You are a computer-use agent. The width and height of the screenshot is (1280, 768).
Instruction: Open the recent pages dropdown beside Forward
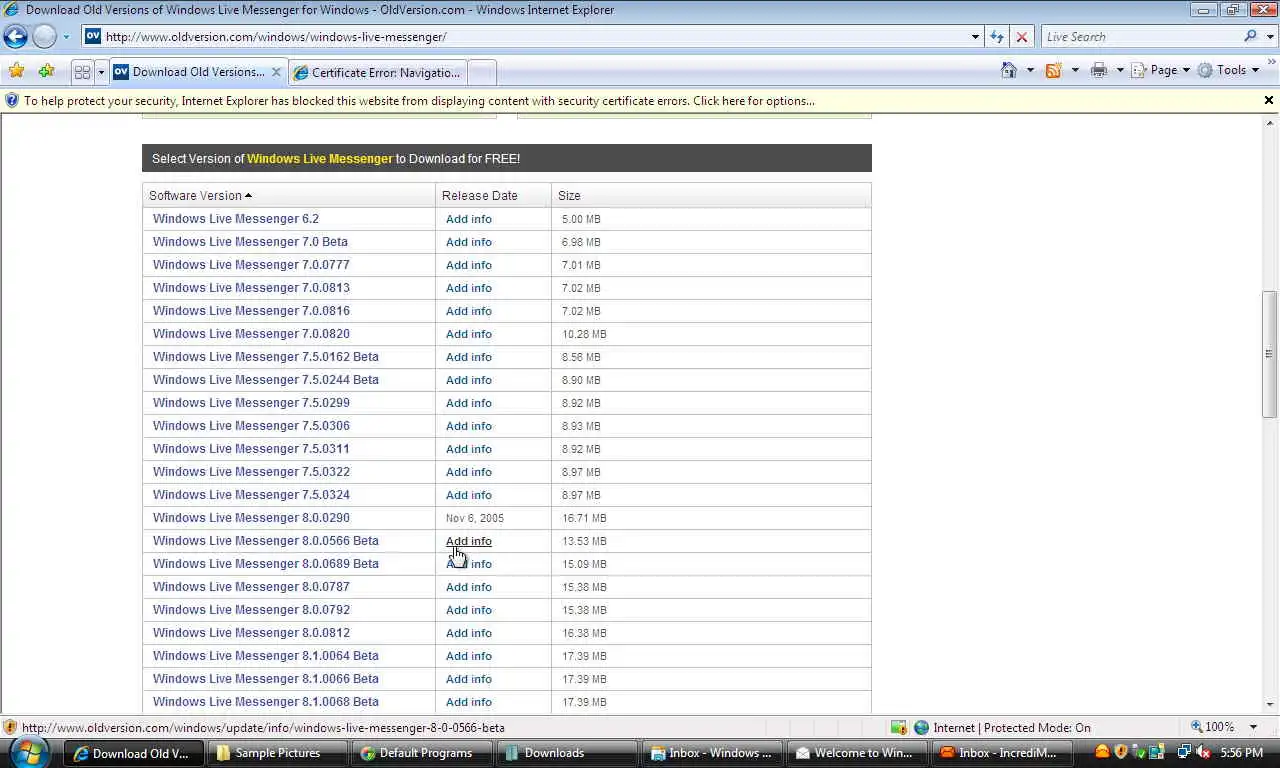(x=66, y=37)
